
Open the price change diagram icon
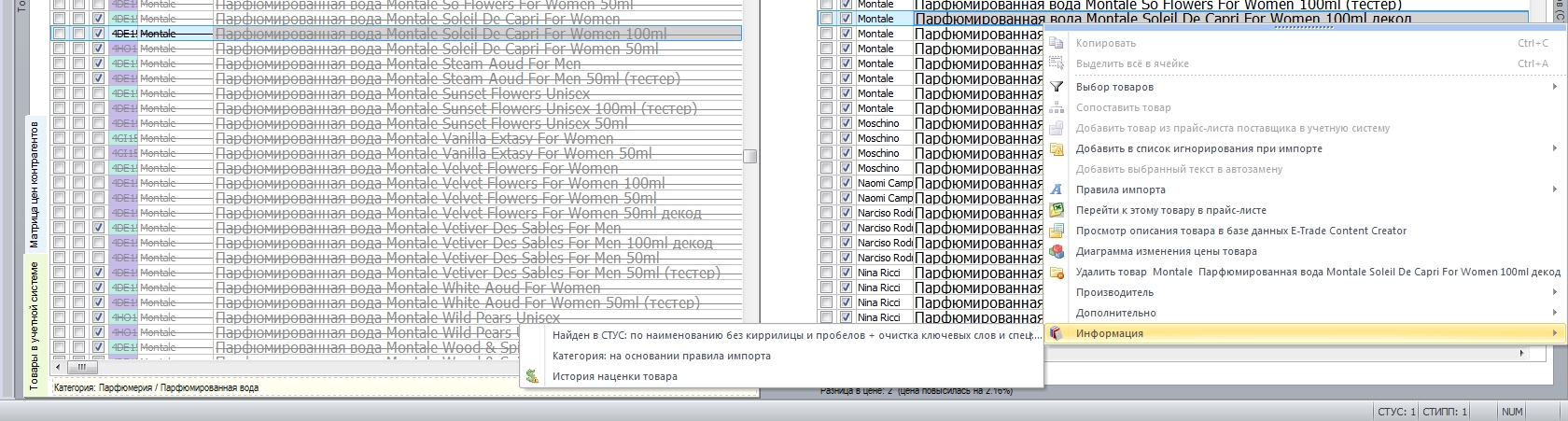point(1057,251)
